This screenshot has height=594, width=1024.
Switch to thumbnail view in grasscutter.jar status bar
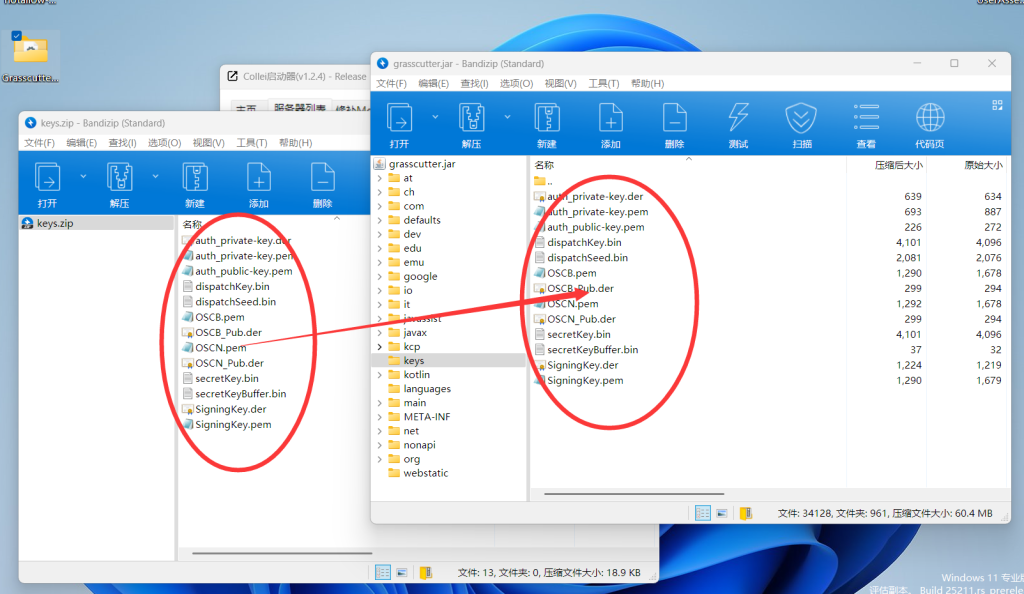[x=722, y=513]
